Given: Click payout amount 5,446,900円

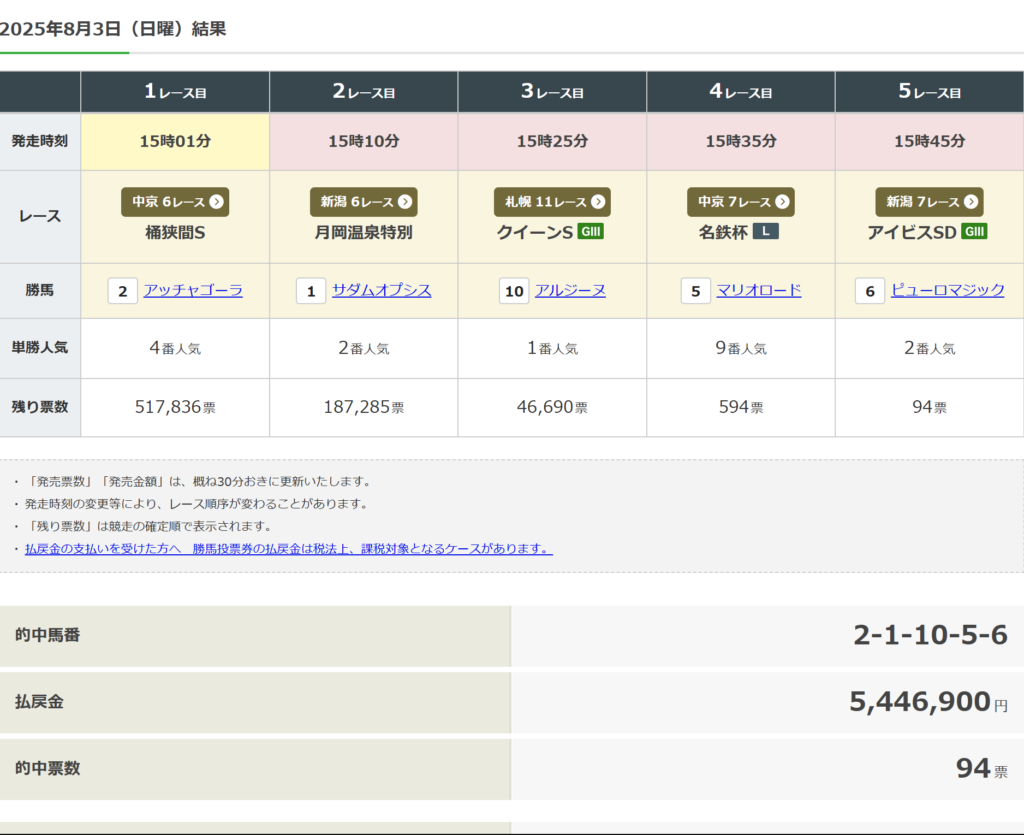Looking at the screenshot, I should (928, 702).
